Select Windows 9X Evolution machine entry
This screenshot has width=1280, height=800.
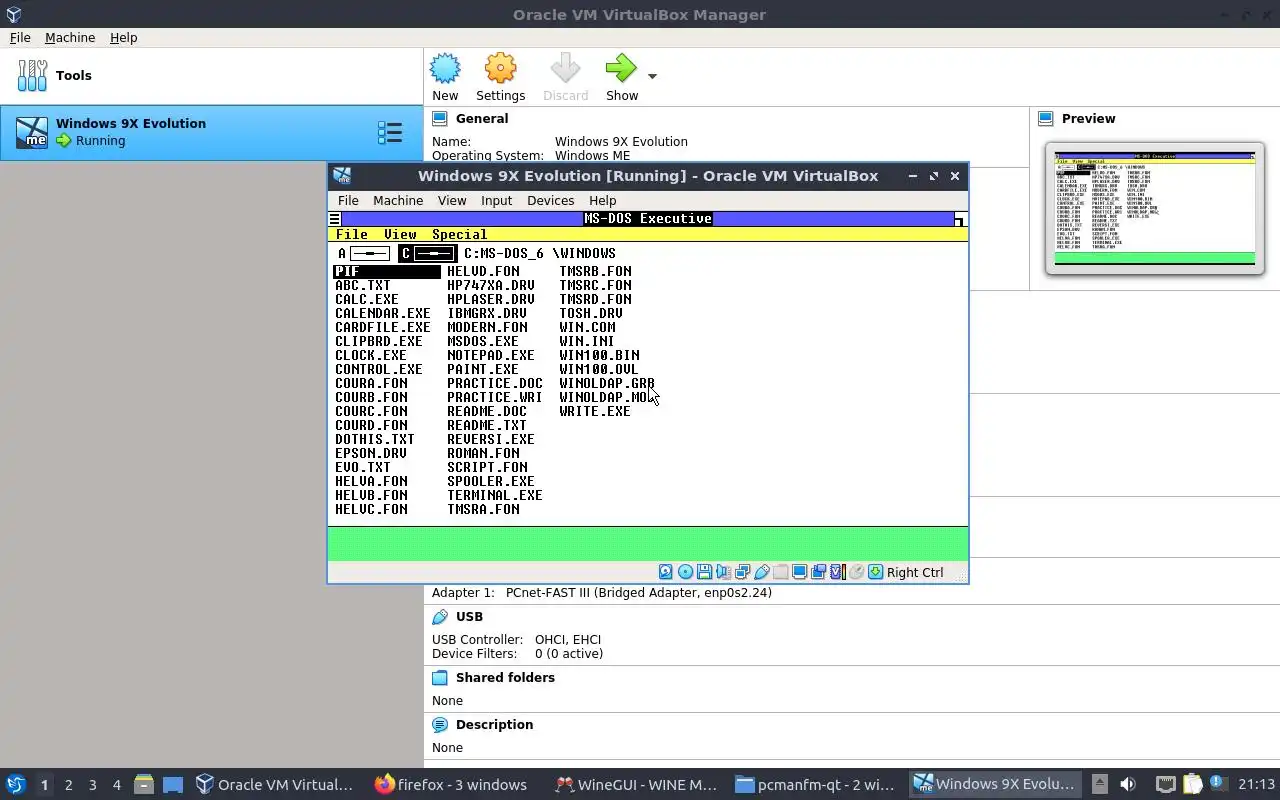(211, 132)
